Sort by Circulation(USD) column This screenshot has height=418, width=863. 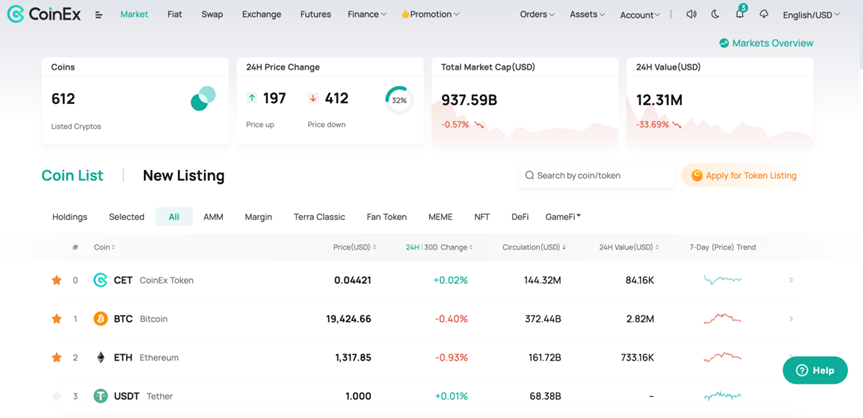tap(534, 247)
